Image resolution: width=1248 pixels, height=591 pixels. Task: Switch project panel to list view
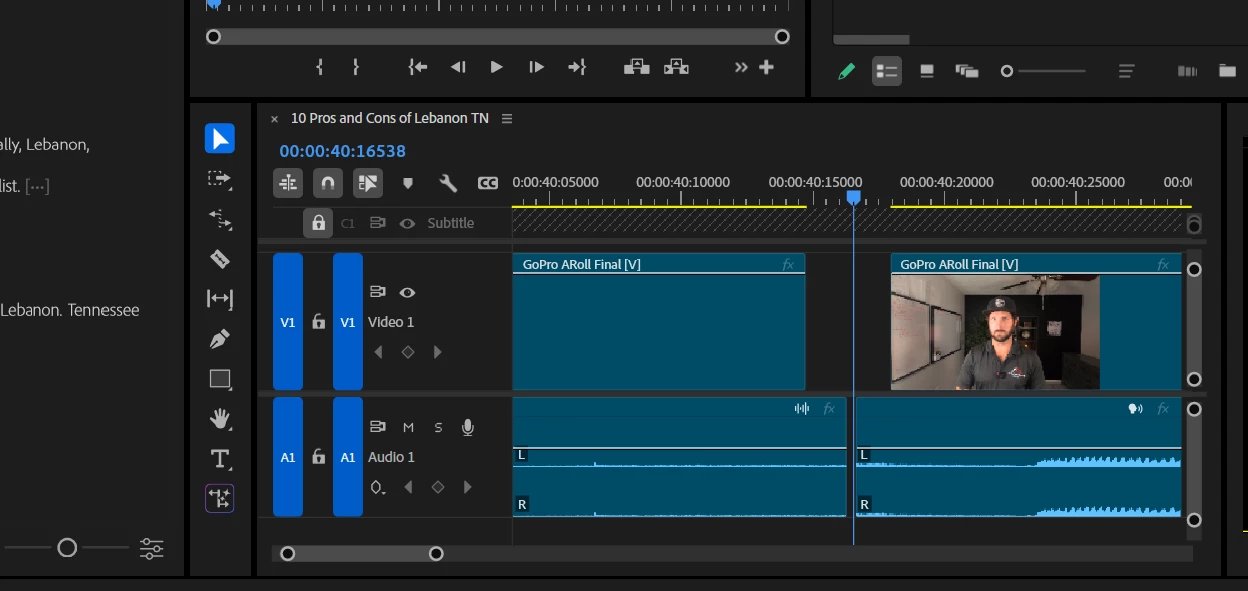[886, 71]
